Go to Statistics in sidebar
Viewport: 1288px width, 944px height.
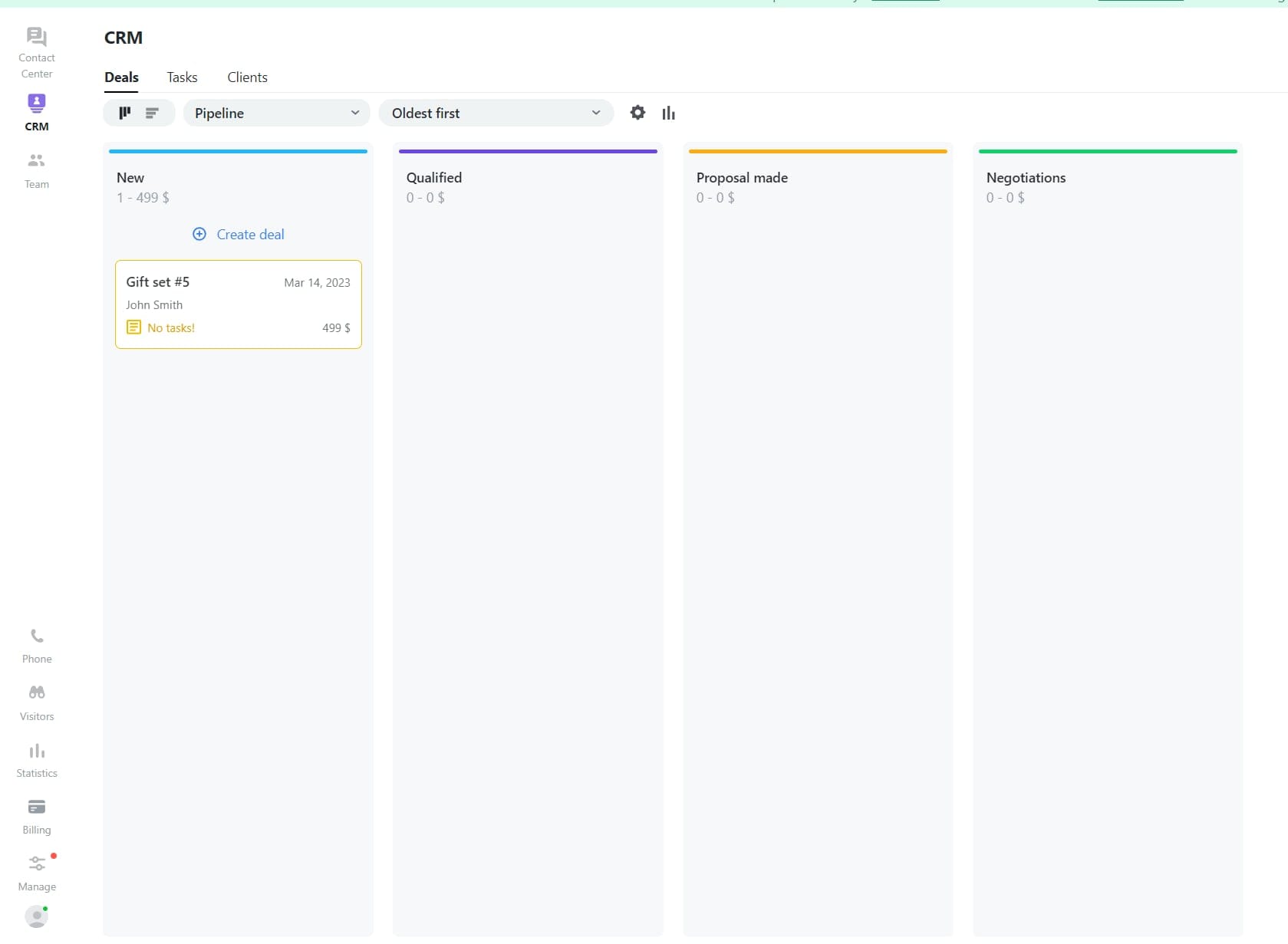[37, 752]
